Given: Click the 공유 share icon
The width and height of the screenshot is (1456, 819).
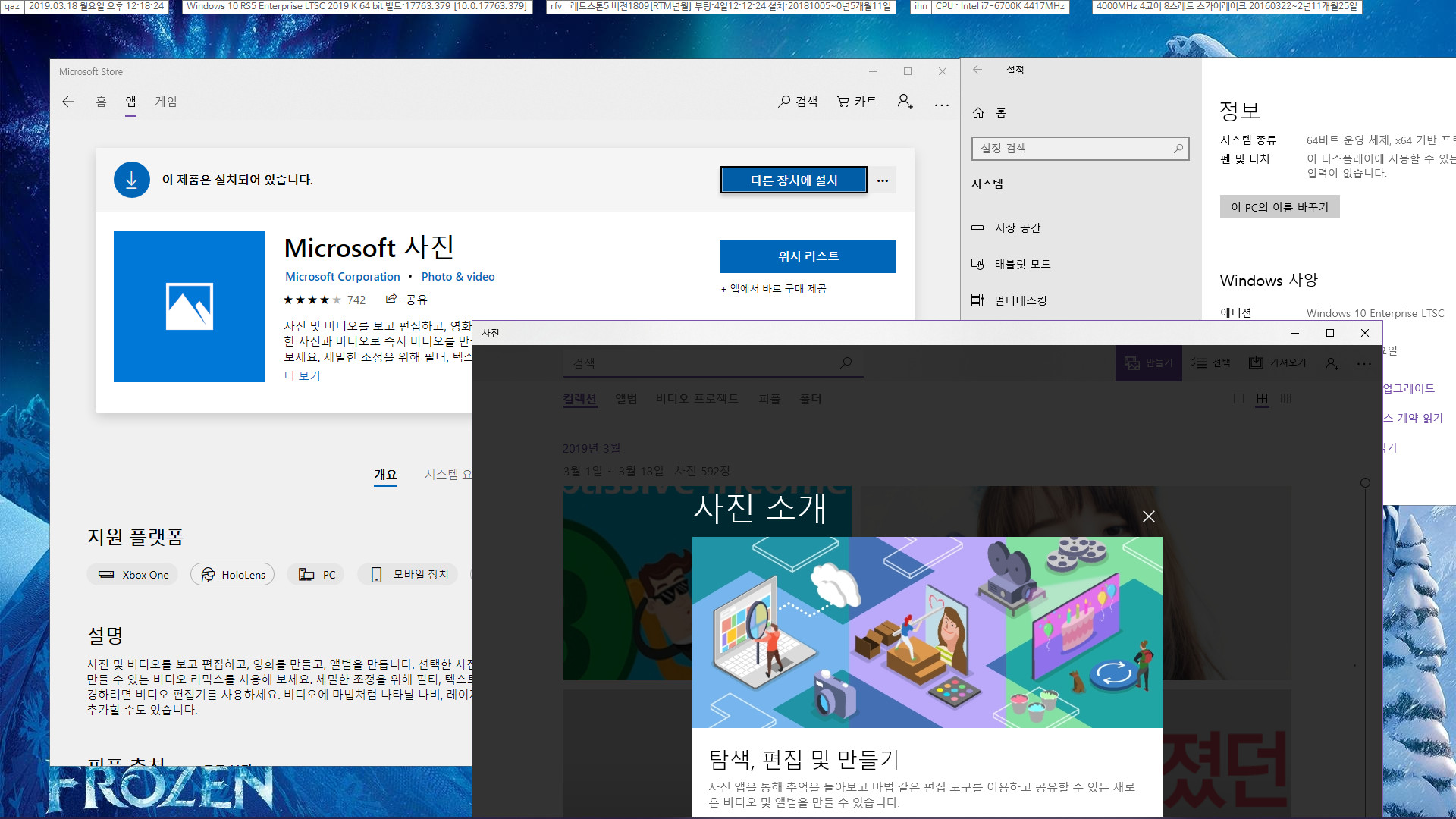Looking at the screenshot, I should 406,300.
